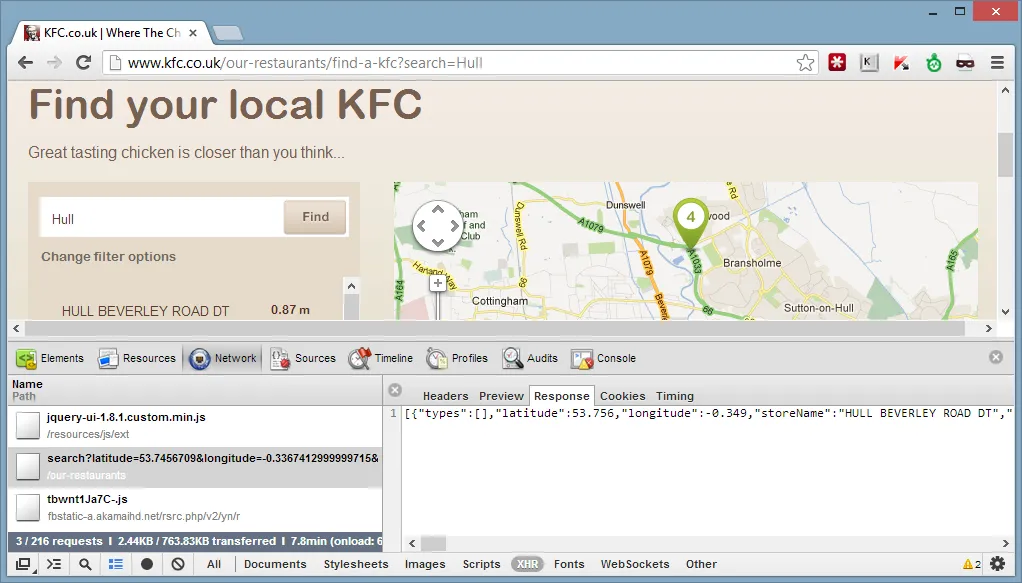Switch to the Sources panel
Screen dimensions: 1022x583
[303, 358]
